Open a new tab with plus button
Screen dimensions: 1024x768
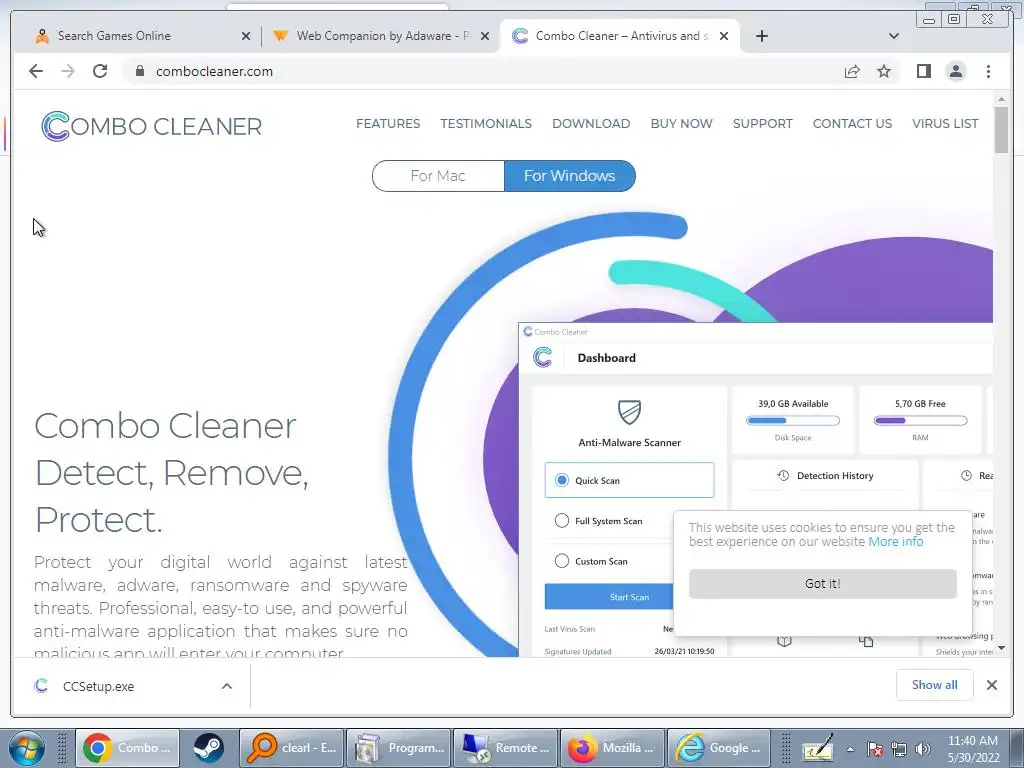click(761, 36)
